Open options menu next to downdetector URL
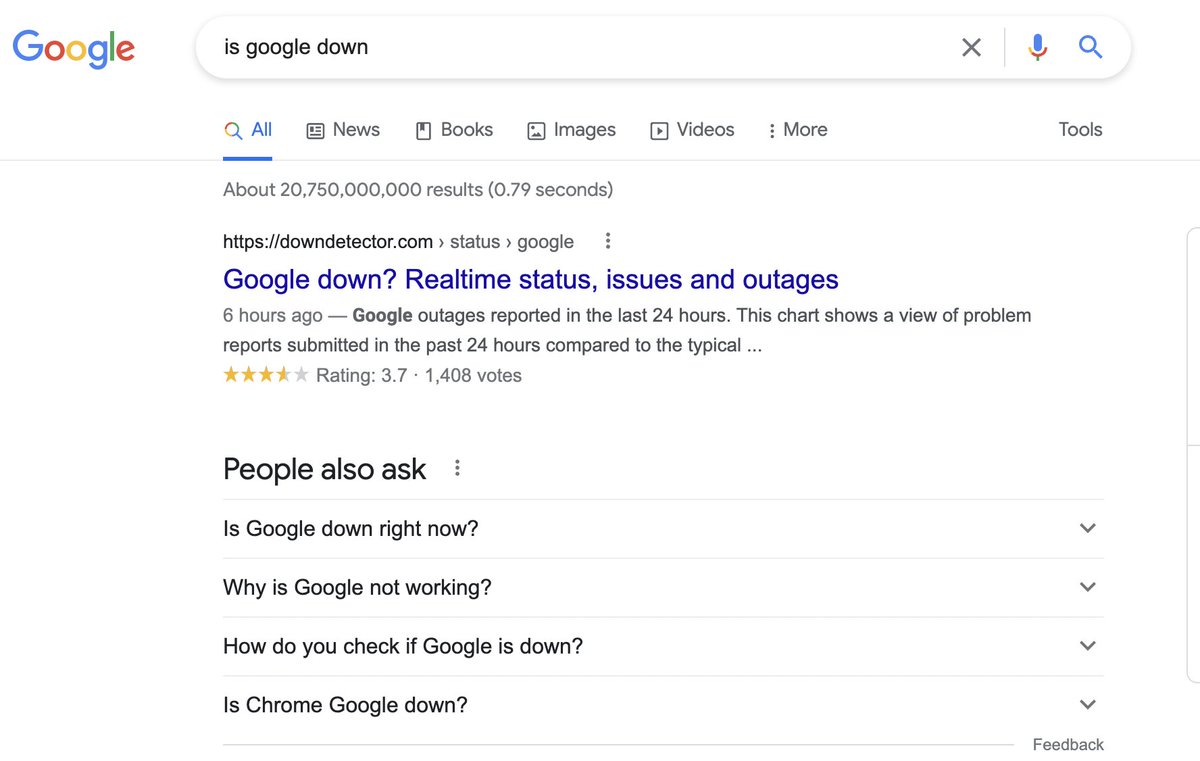 [x=607, y=241]
